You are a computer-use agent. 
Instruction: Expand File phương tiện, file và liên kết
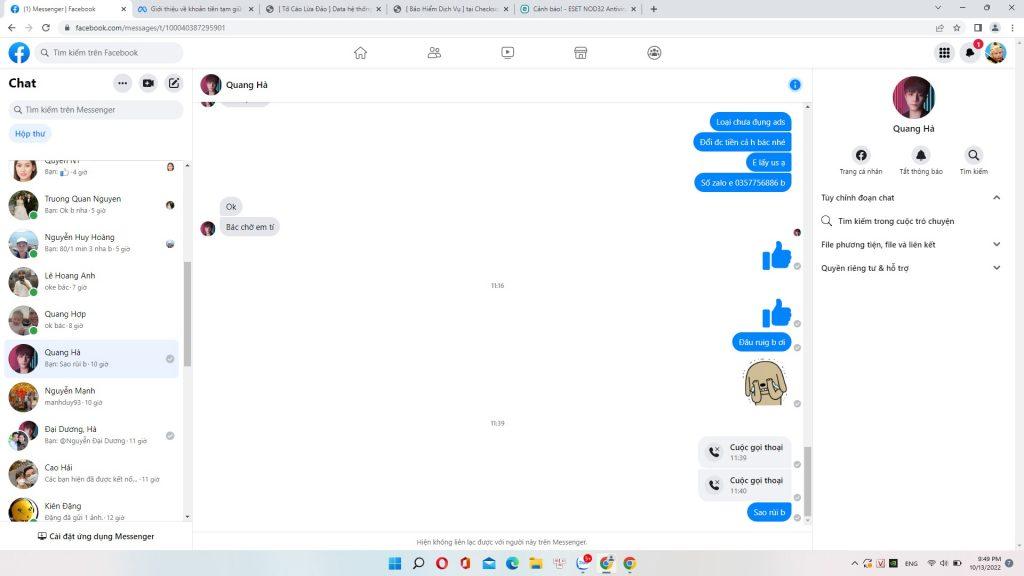pos(996,244)
